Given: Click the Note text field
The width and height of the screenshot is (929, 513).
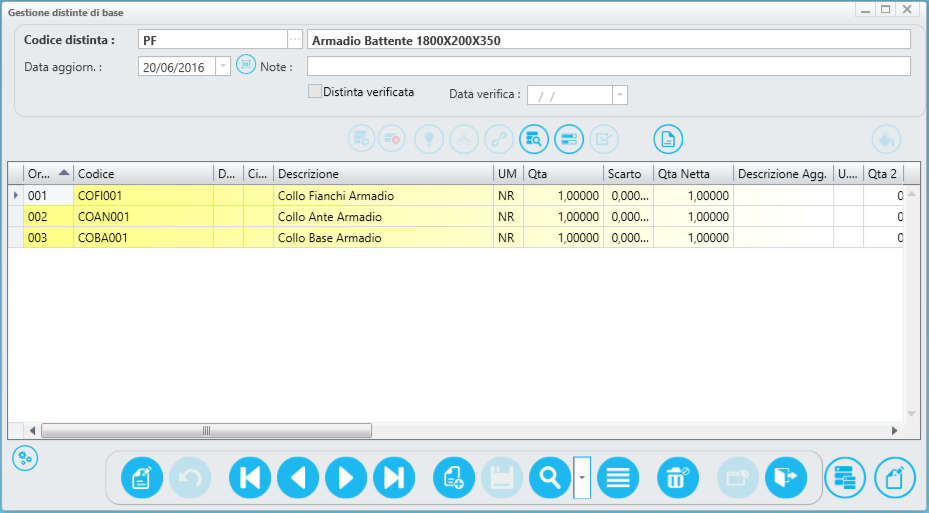Looking at the screenshot, I should (x=608, y=67).
